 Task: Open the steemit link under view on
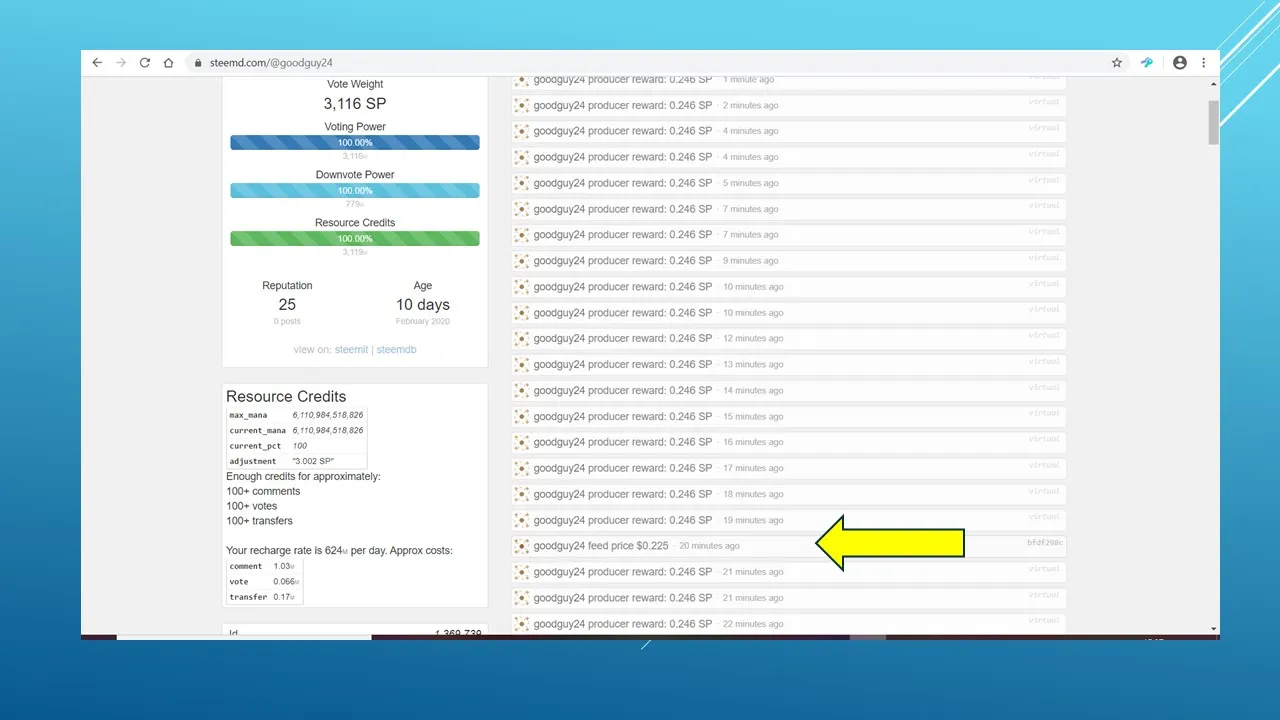pos(351,350)
